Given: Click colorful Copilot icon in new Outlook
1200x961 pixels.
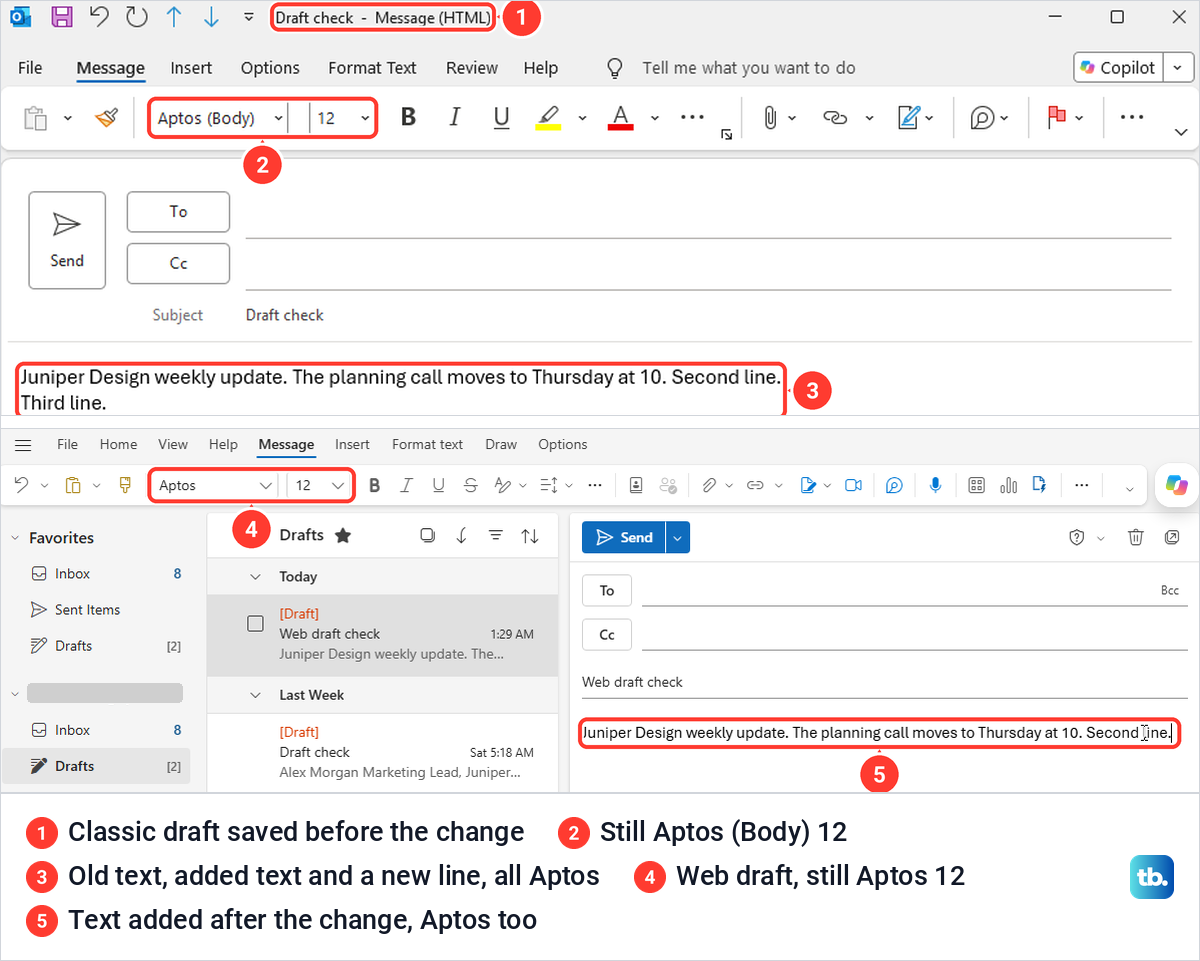Looking at the screenshot, I should click(x=1176, y=485).
